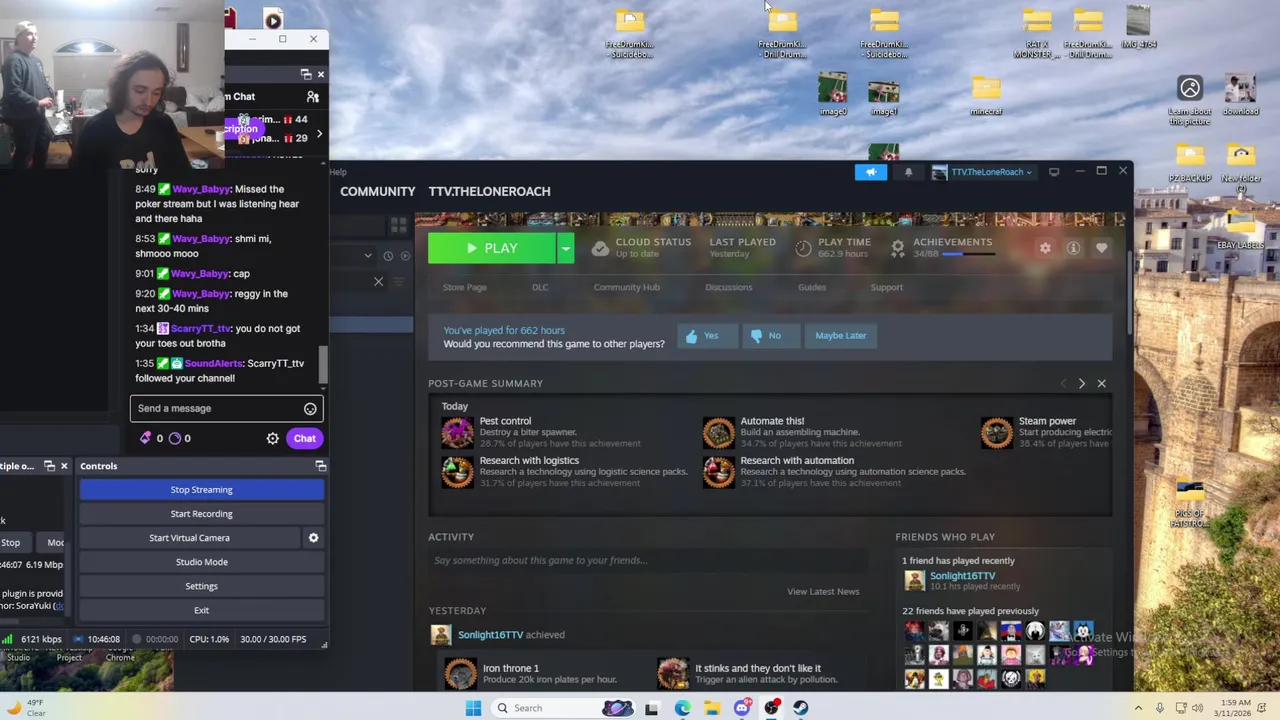This screenshot has width=1280, height=720.
Task: Open chat community users icon
Action: pyautogui.click(x=312, y=97)
